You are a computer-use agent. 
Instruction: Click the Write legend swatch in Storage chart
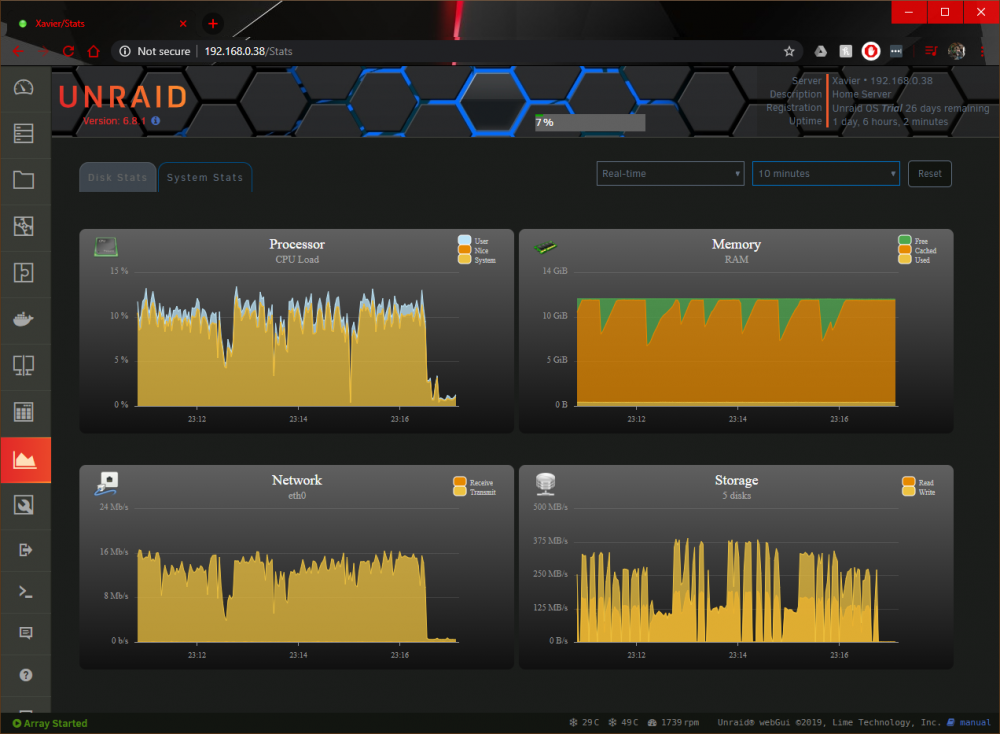[909, 491]
